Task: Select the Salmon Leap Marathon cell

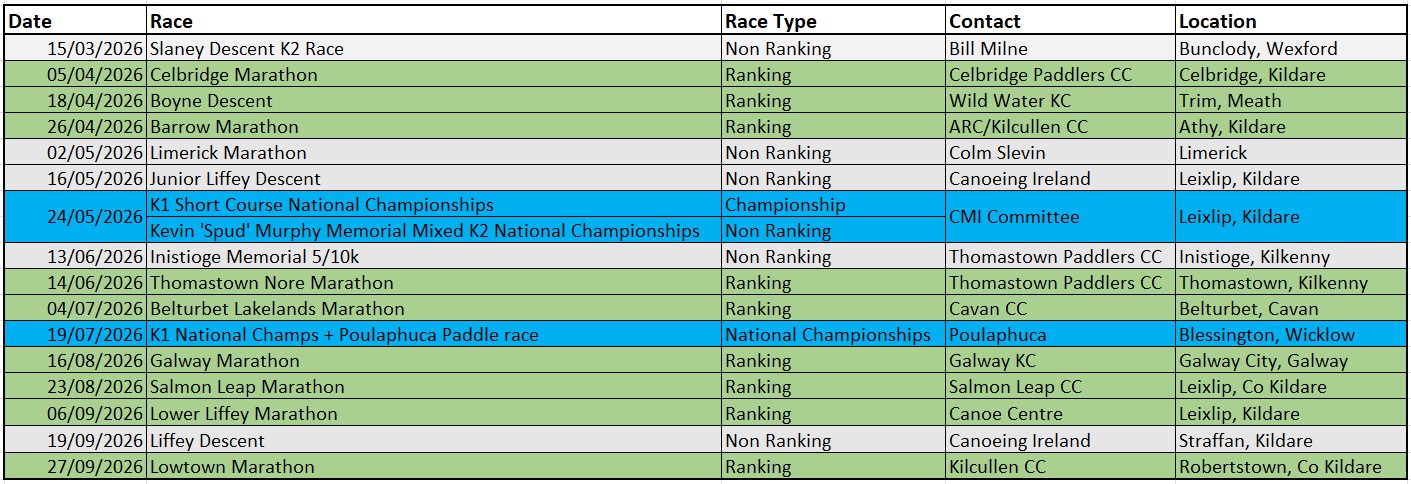Action: (435, 386)
